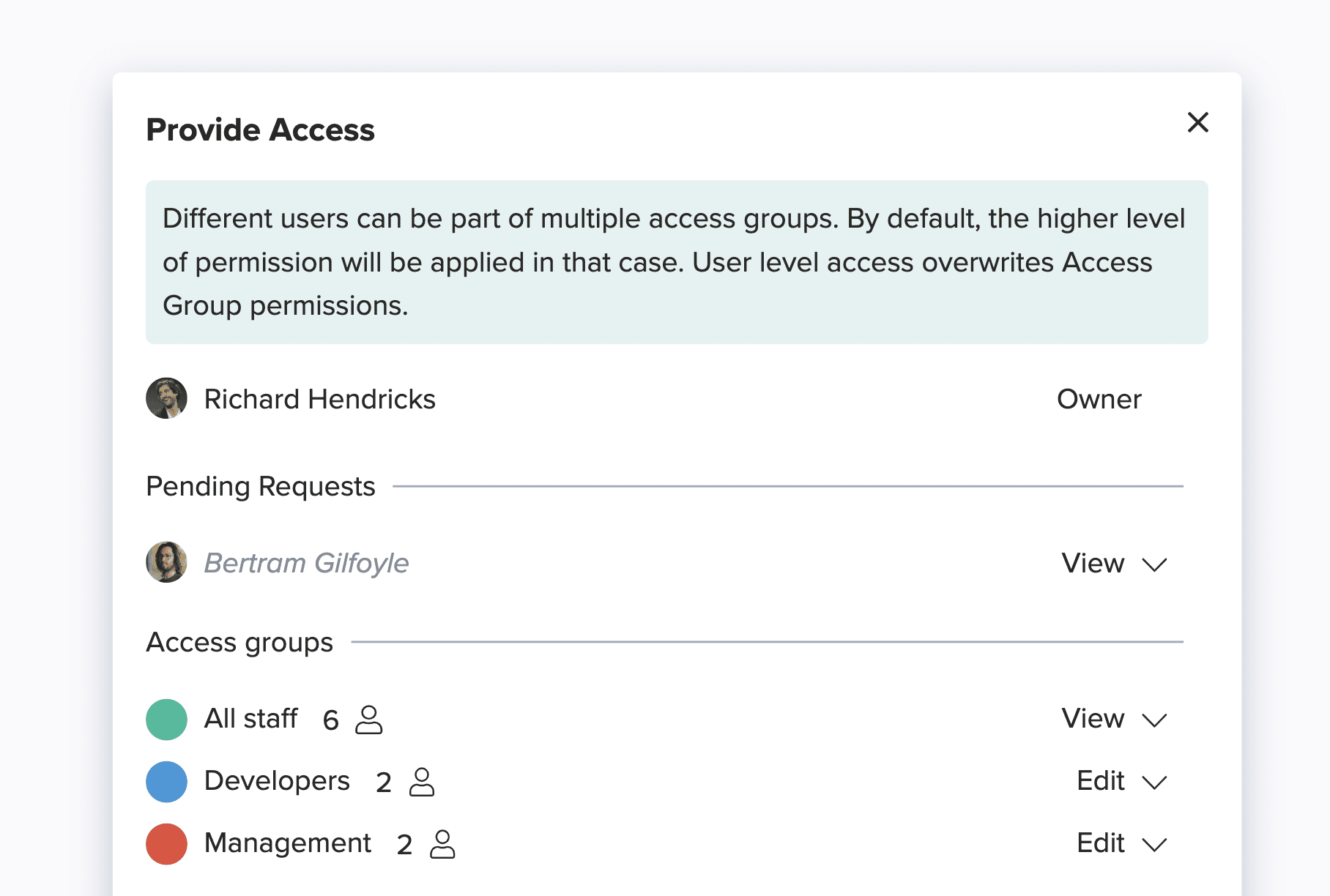Click the Management group name
This screenshot has width=1330, height=896.
click(x=288, y=843)
